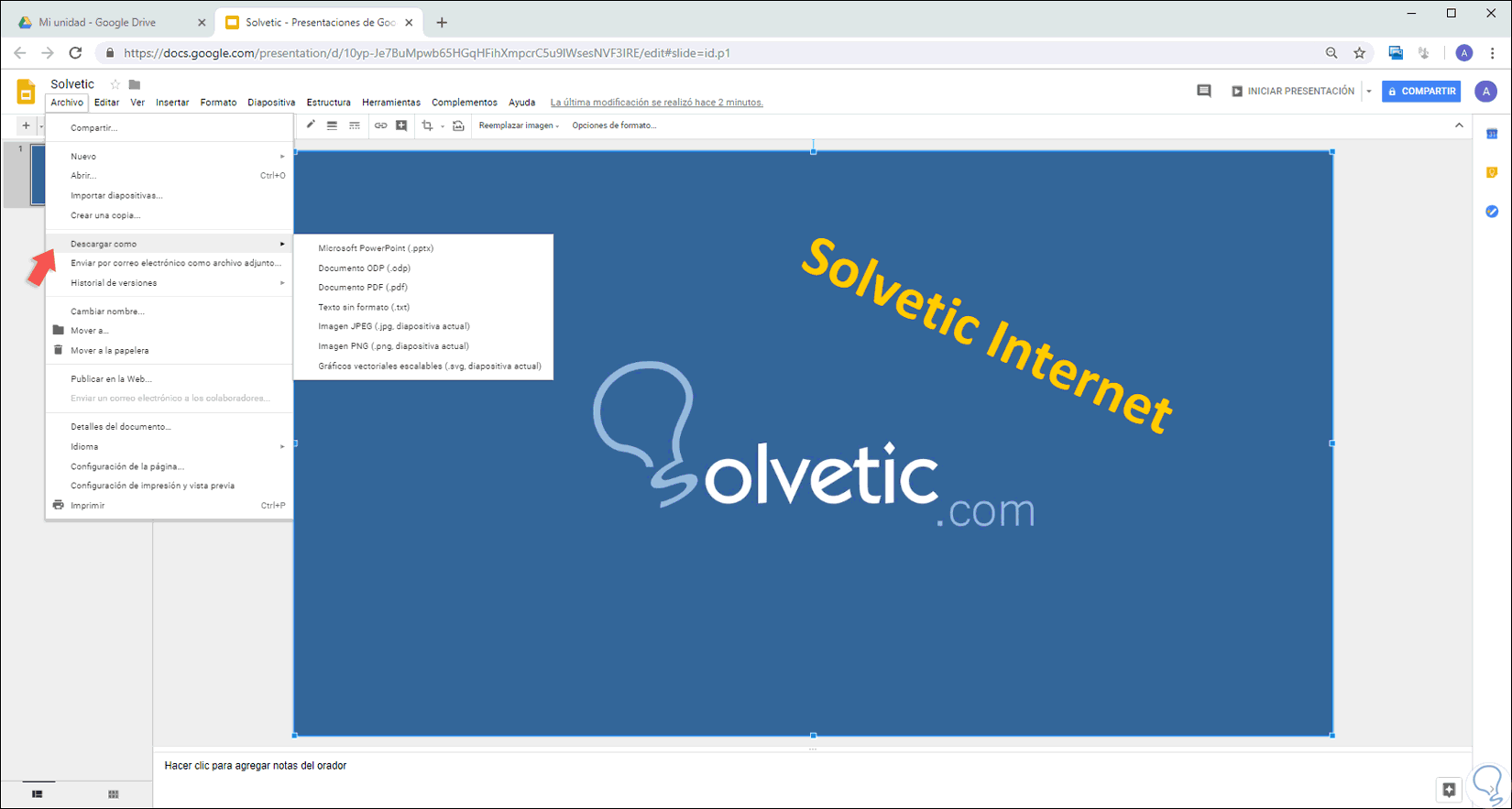Click the Google account avatar next to Compartir
This screenshot has height=809, width=1512.
coord(1485,91)
